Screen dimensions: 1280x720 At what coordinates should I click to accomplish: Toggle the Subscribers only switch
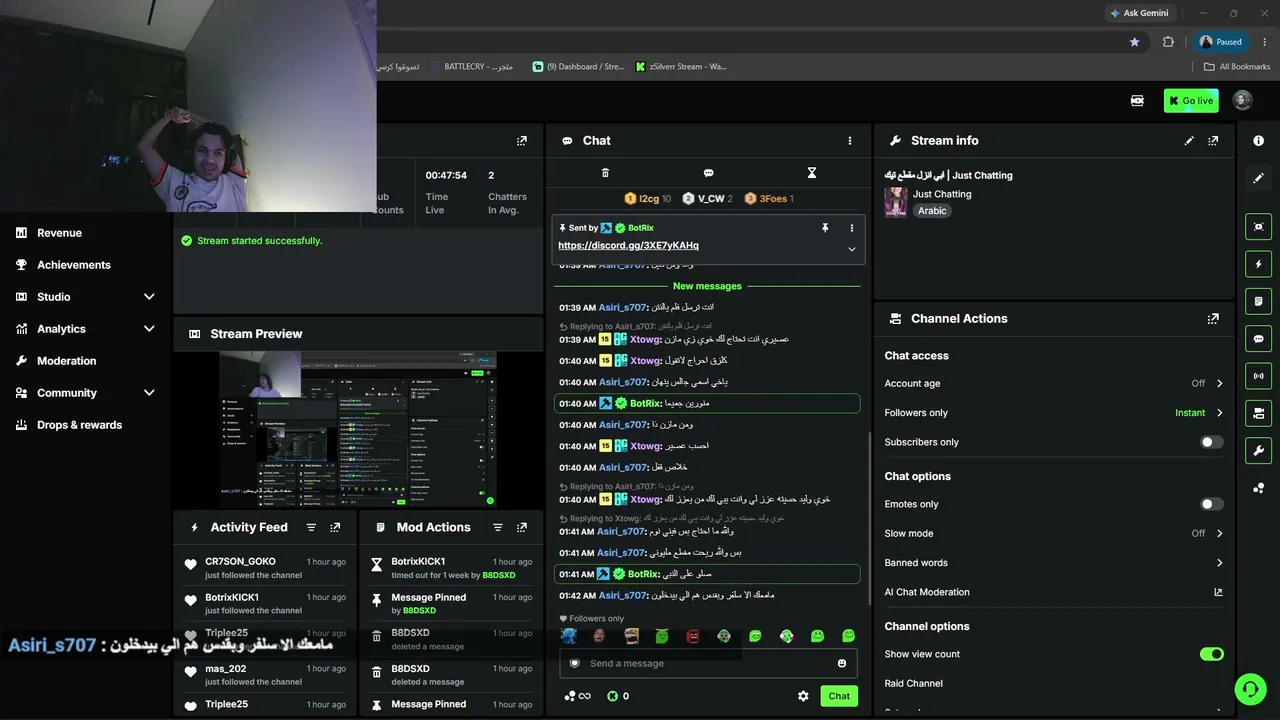tap(1211, 442)
